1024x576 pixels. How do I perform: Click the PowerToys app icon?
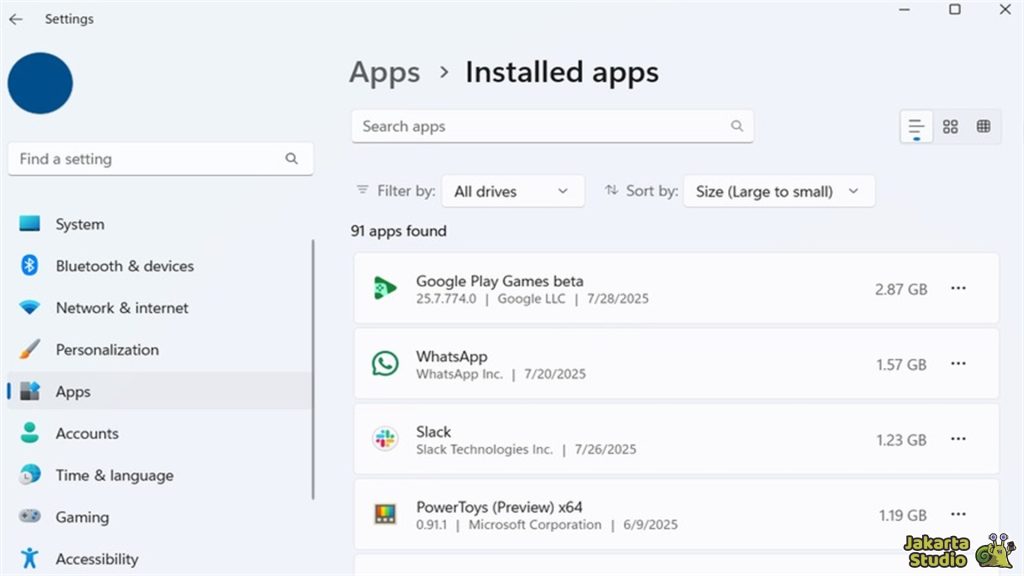click(385, 515)
